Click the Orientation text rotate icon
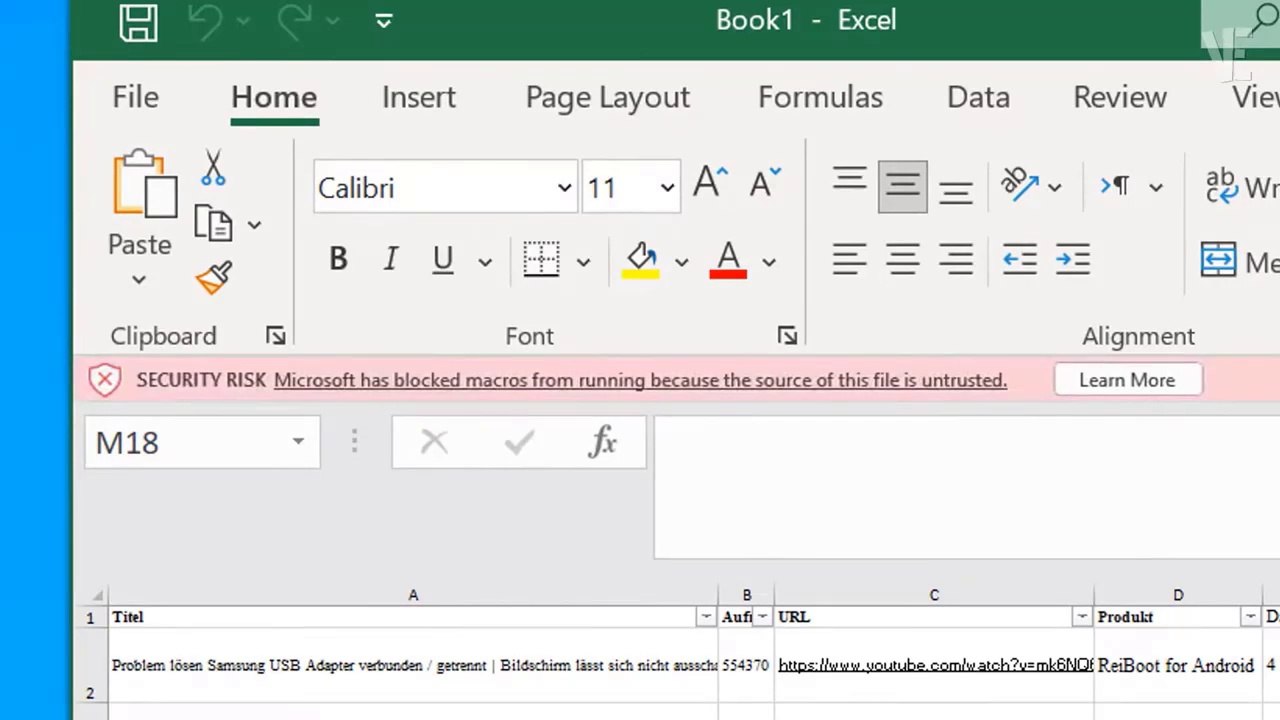Image resolution: width=1280 pixels, height=720 pixels. [1020, 185]
